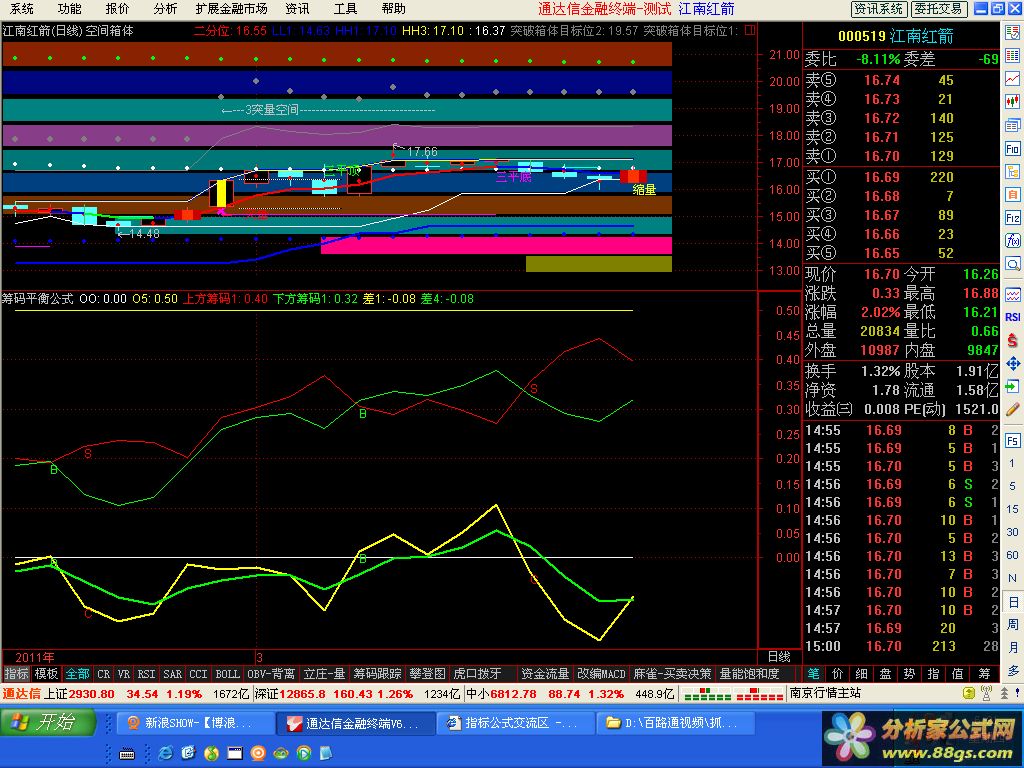Click the orange document sidebar icon
Screen dimensions: 1024x768
1013,195
